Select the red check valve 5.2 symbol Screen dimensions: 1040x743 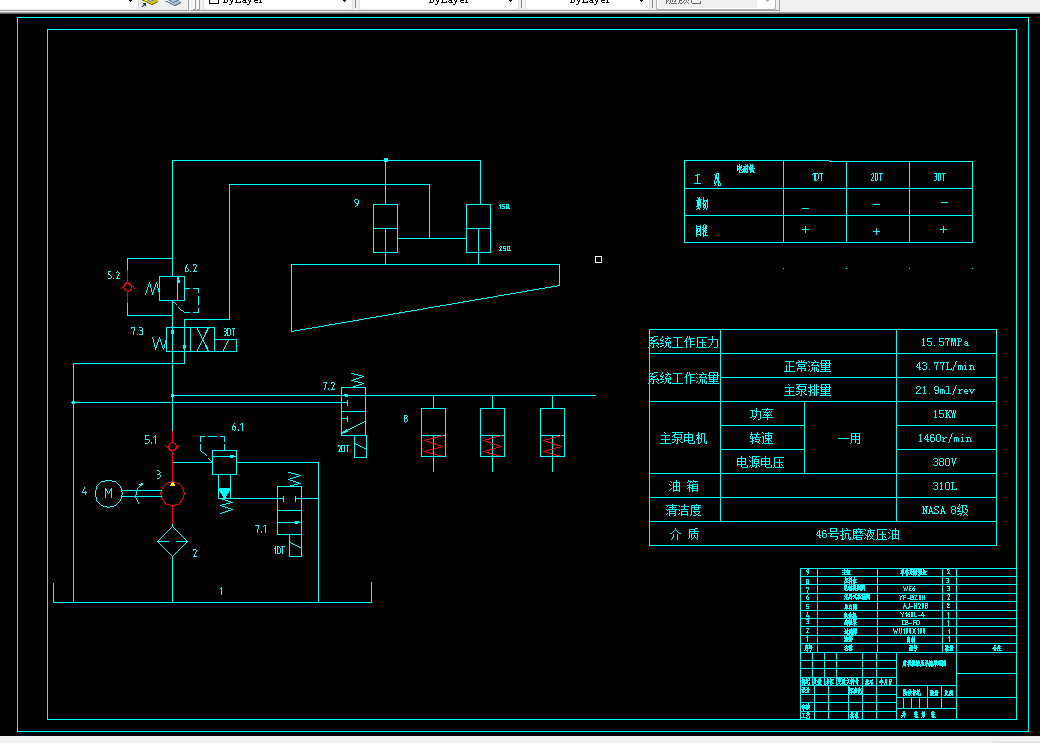point(127,288)
